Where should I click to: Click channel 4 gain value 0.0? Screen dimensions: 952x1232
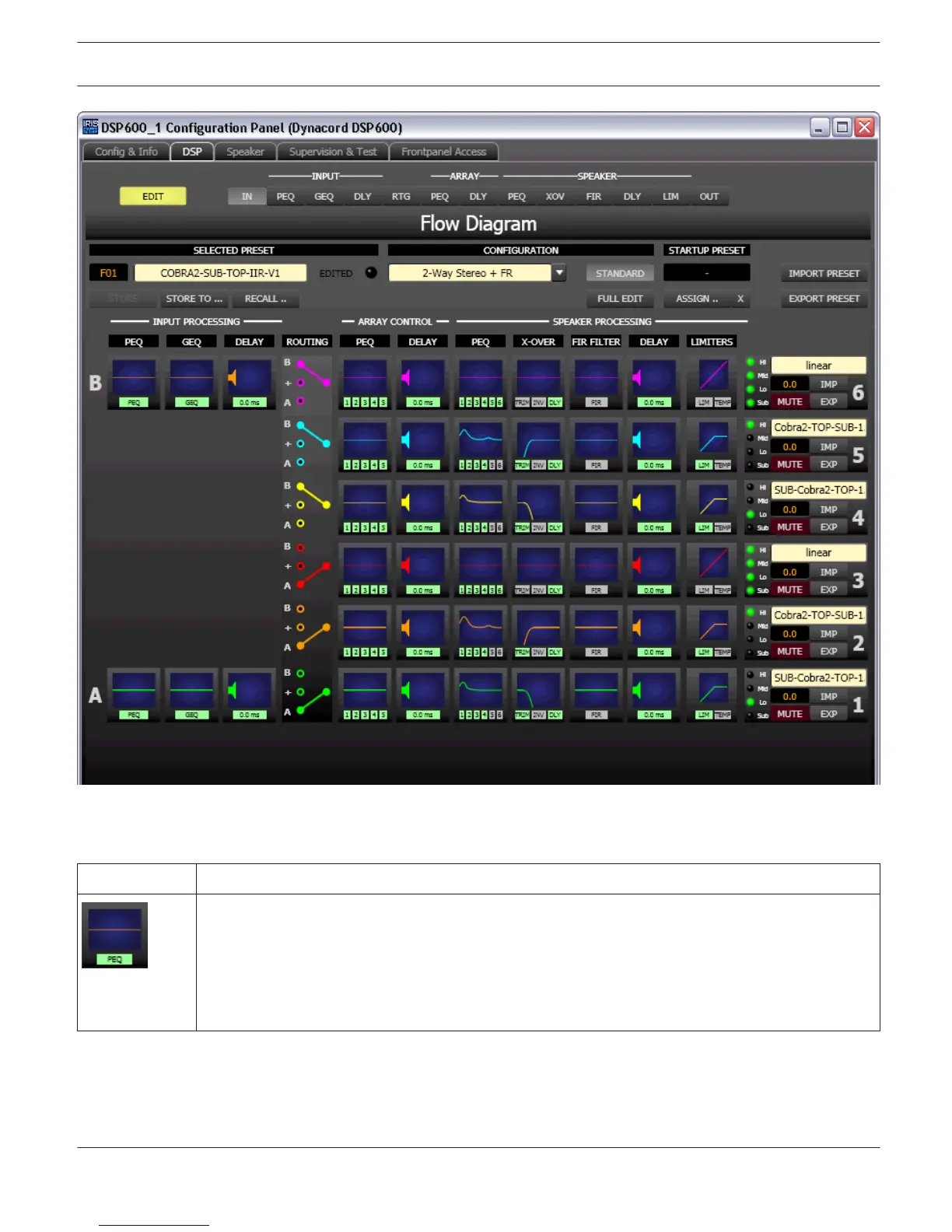789,509
